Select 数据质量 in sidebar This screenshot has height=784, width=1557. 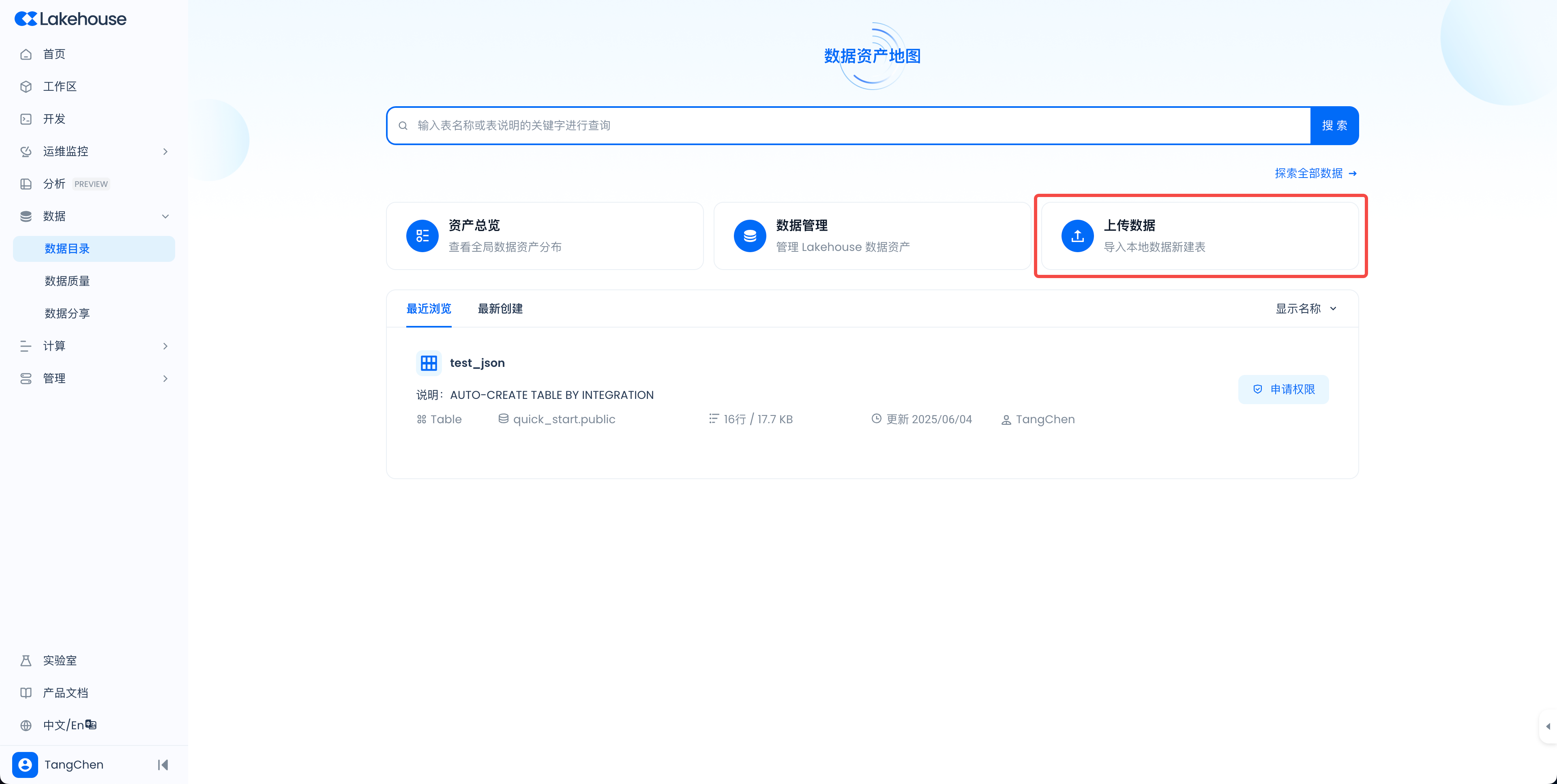point(67,281)
